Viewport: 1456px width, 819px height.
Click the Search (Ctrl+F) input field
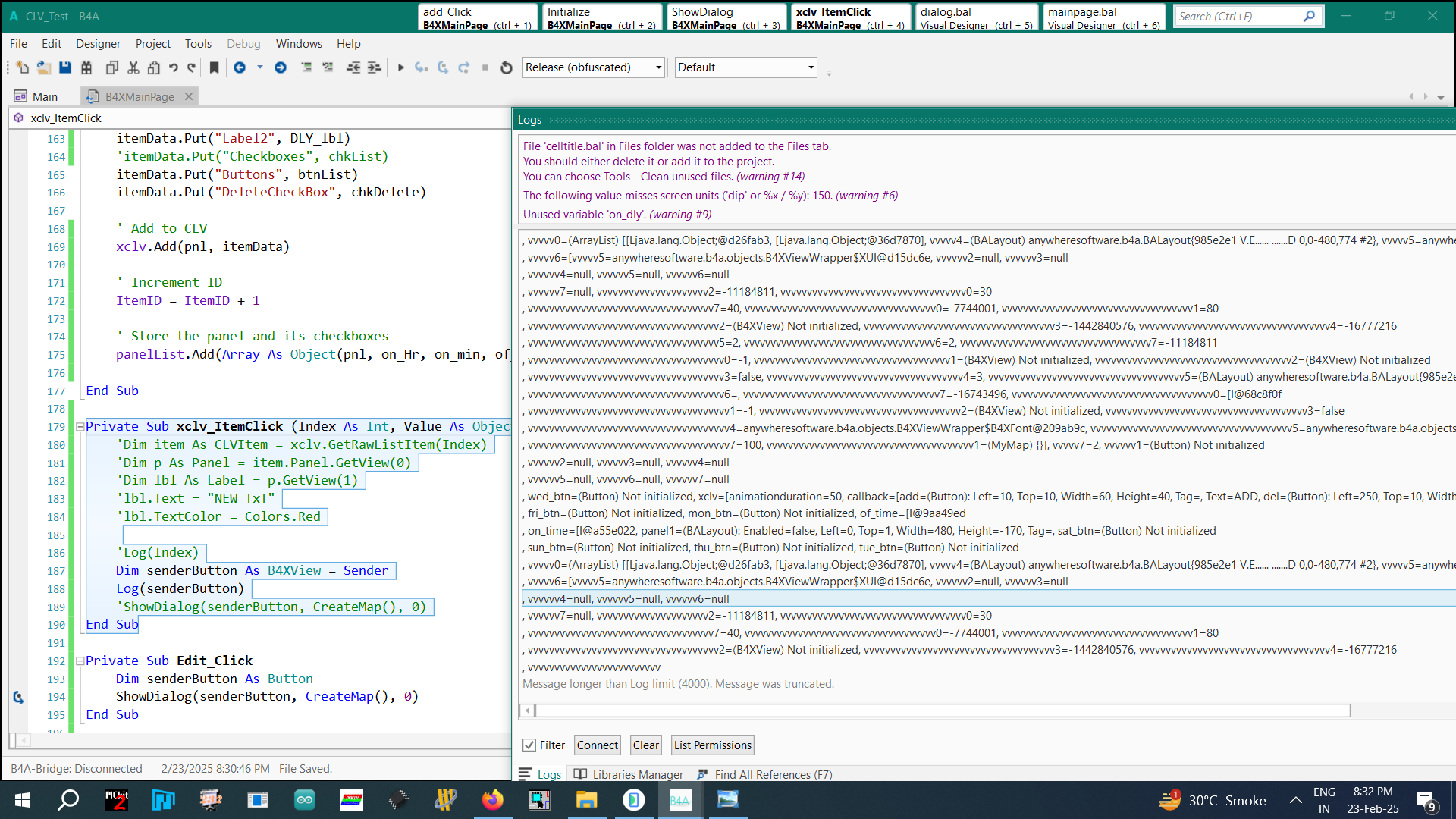(x=1238, y=16)
